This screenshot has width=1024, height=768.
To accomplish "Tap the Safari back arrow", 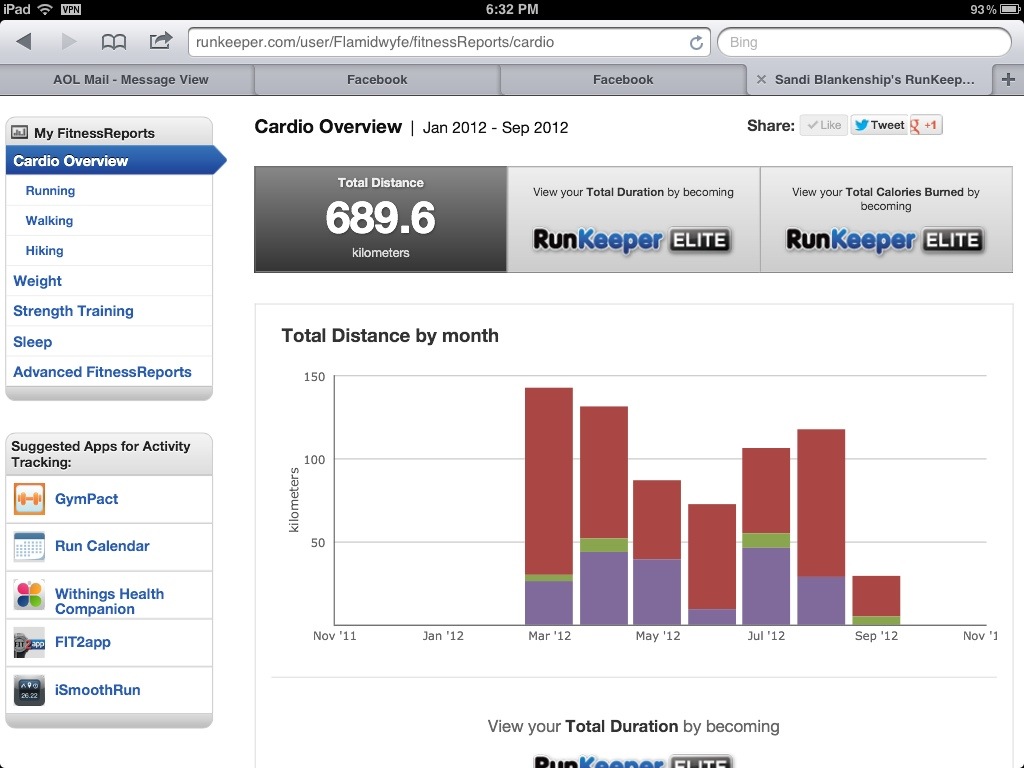I will pyautogui.click(x=24, y=42).
